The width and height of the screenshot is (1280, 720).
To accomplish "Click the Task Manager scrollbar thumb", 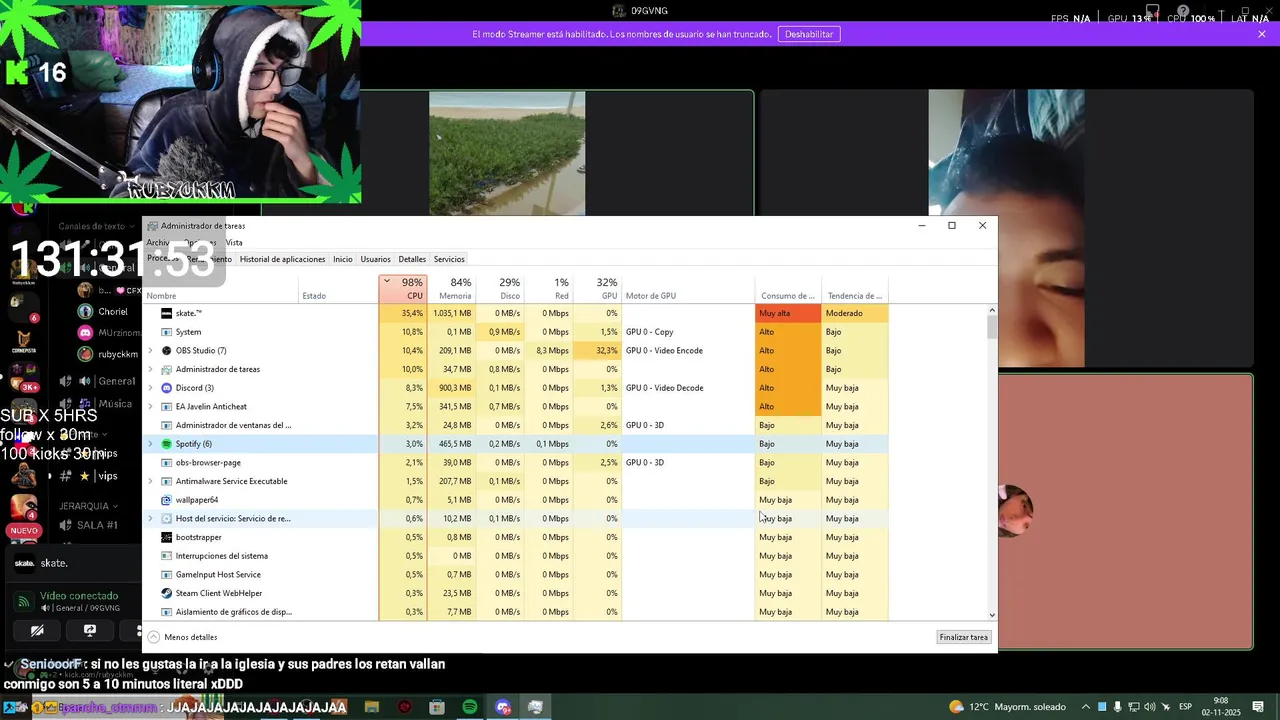I will coord(992,327).
